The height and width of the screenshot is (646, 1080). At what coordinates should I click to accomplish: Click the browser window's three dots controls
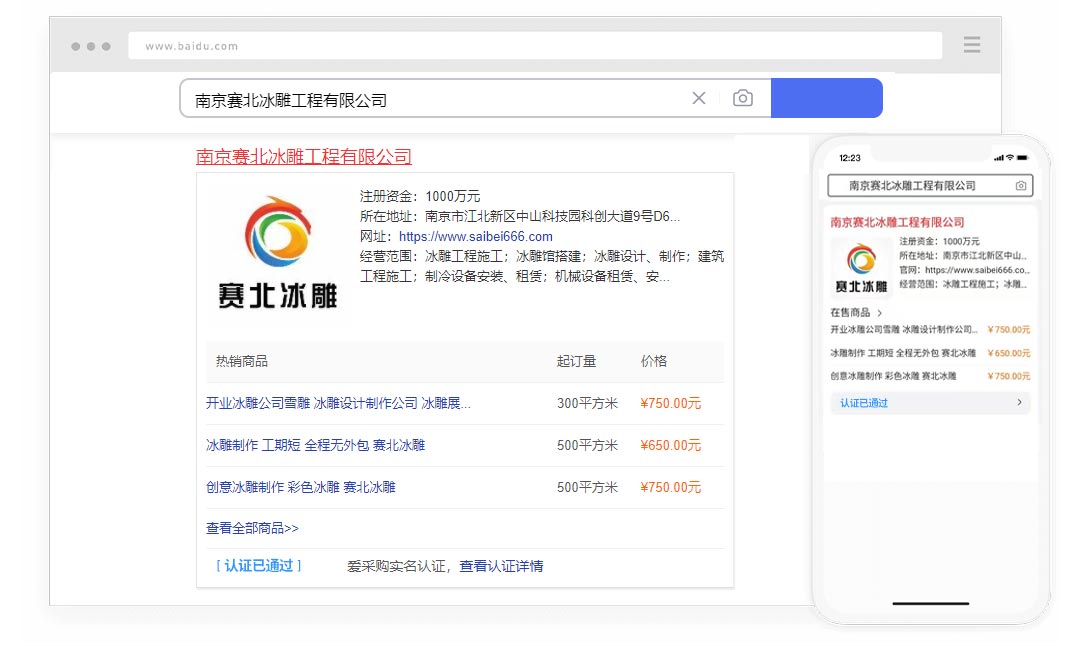point(91,46)
